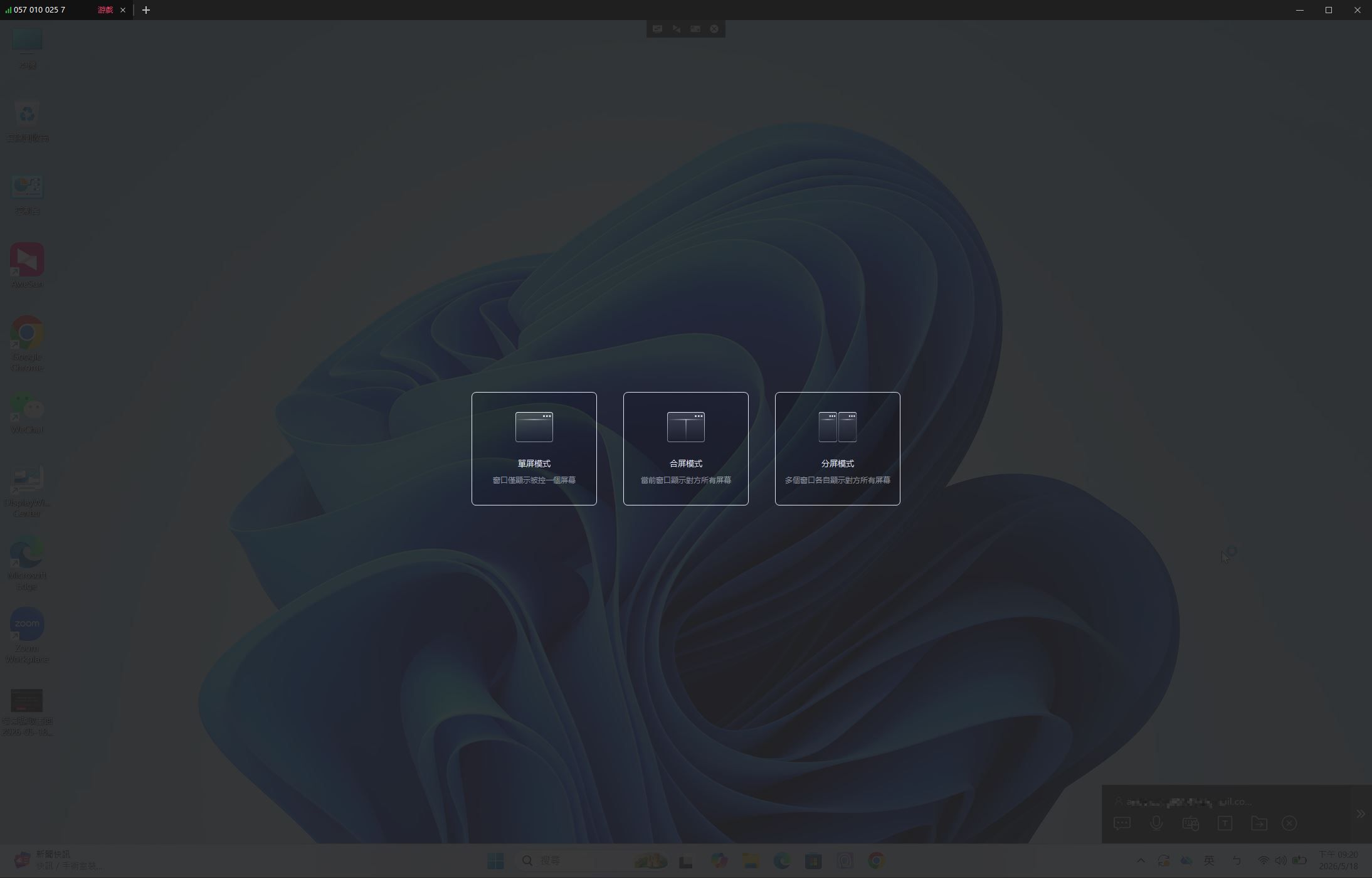Image resolution: width=1372 pixels, height=878 pixels.
Task: Open the clock showing 下午 09:20
Action: click(1338, 860)
